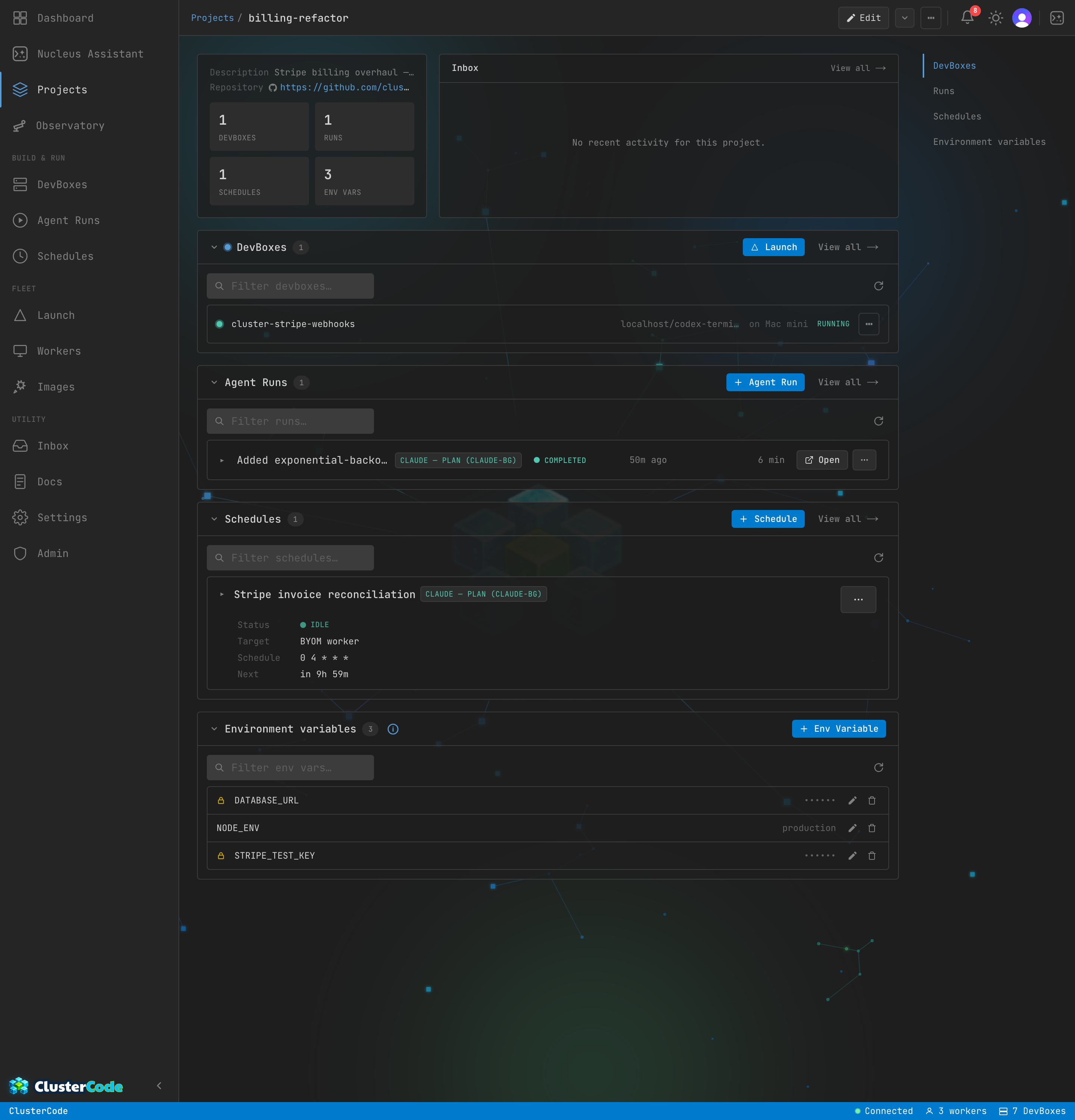Open notifications bell icon
Screen dimensions: 1075x1120
967,18
